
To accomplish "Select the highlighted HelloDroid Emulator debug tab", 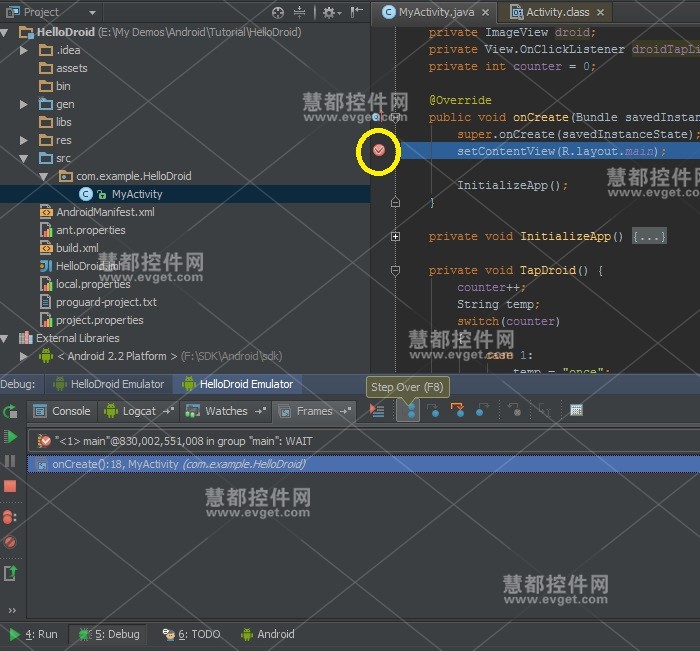I will (238, 384).
